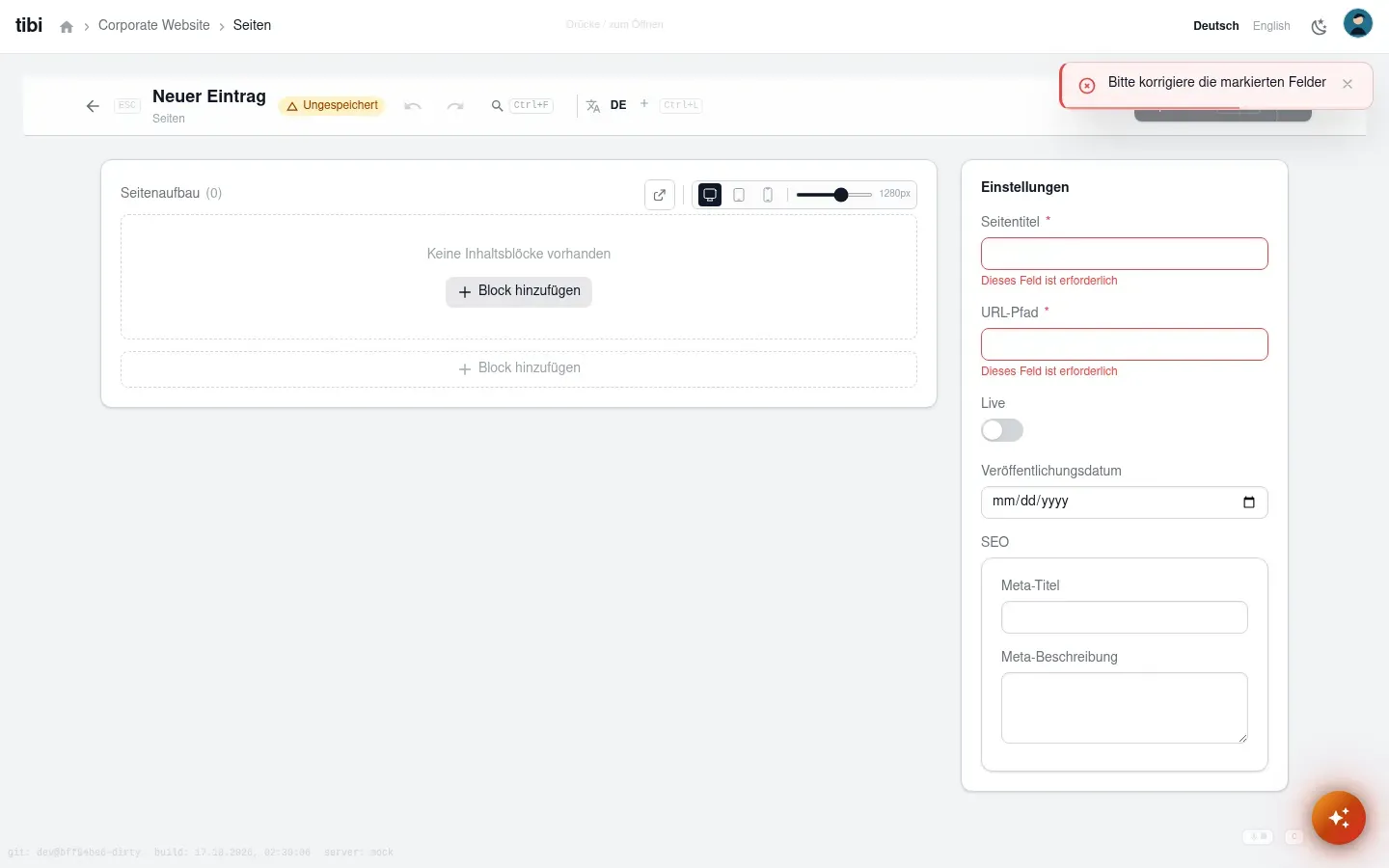Go to the home icon in breadcrumb
This screenshot has width=1389, height=868.
[x=67, y=27]
